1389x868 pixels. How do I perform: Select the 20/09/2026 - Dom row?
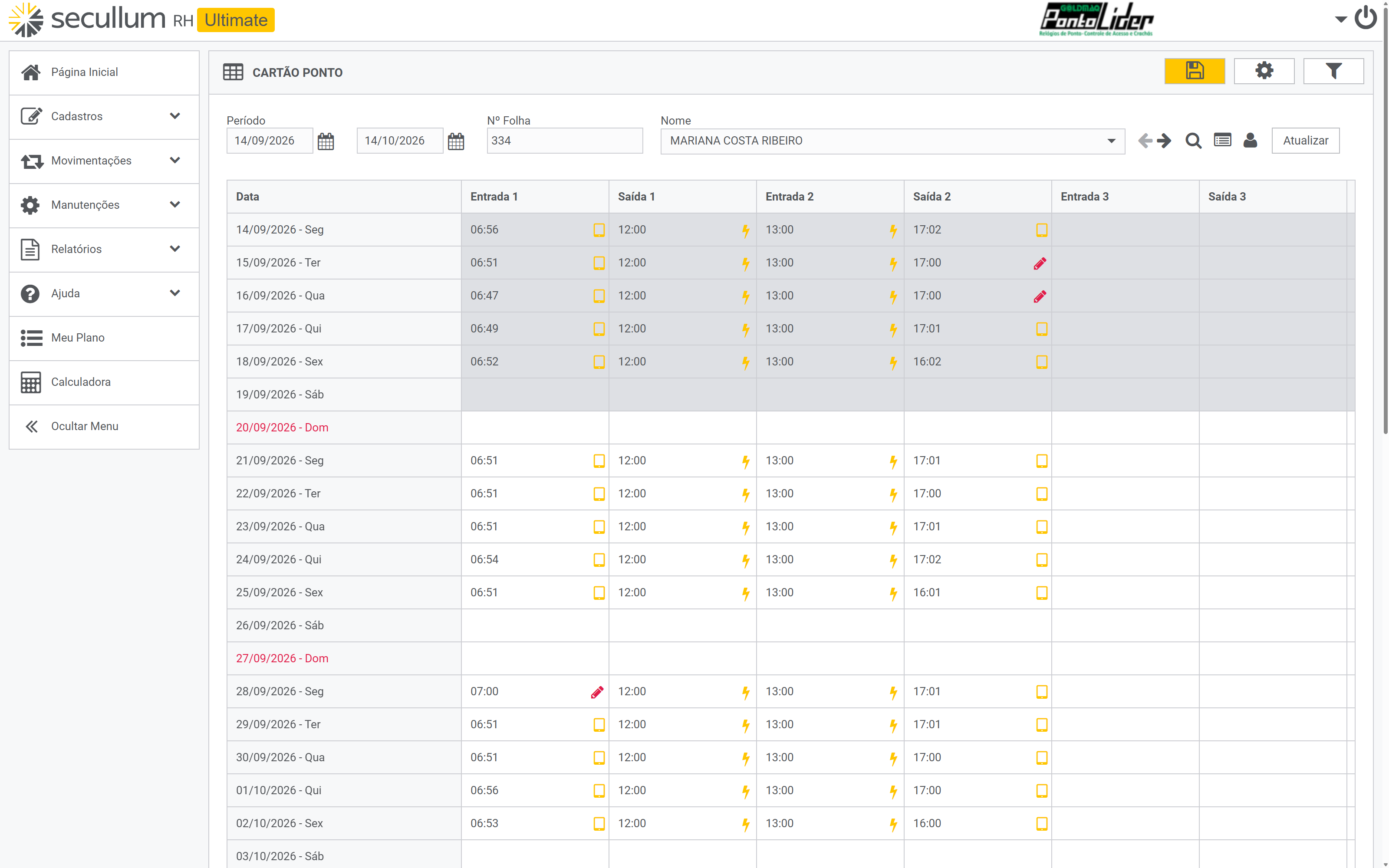click(x=790, y=427)
